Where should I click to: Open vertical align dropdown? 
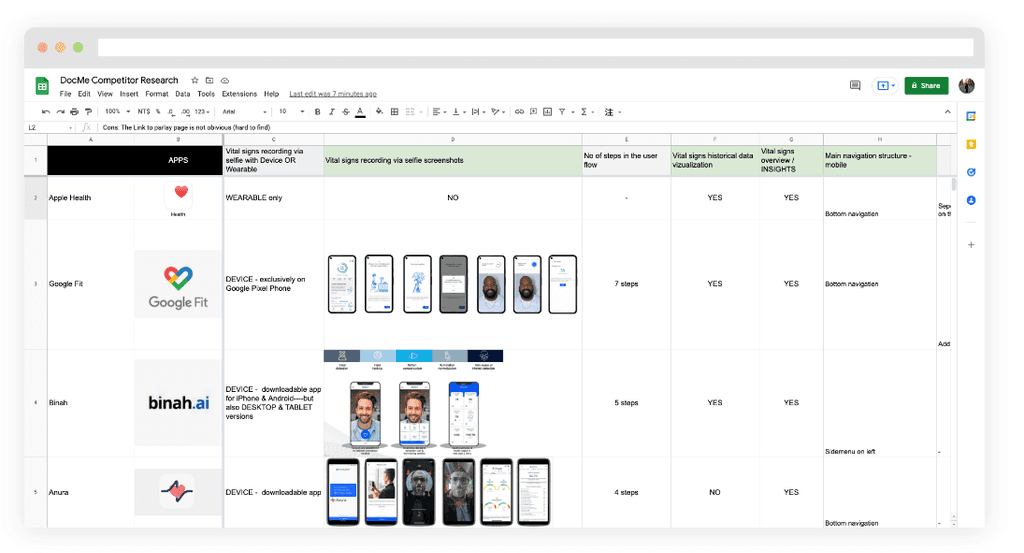458,112
